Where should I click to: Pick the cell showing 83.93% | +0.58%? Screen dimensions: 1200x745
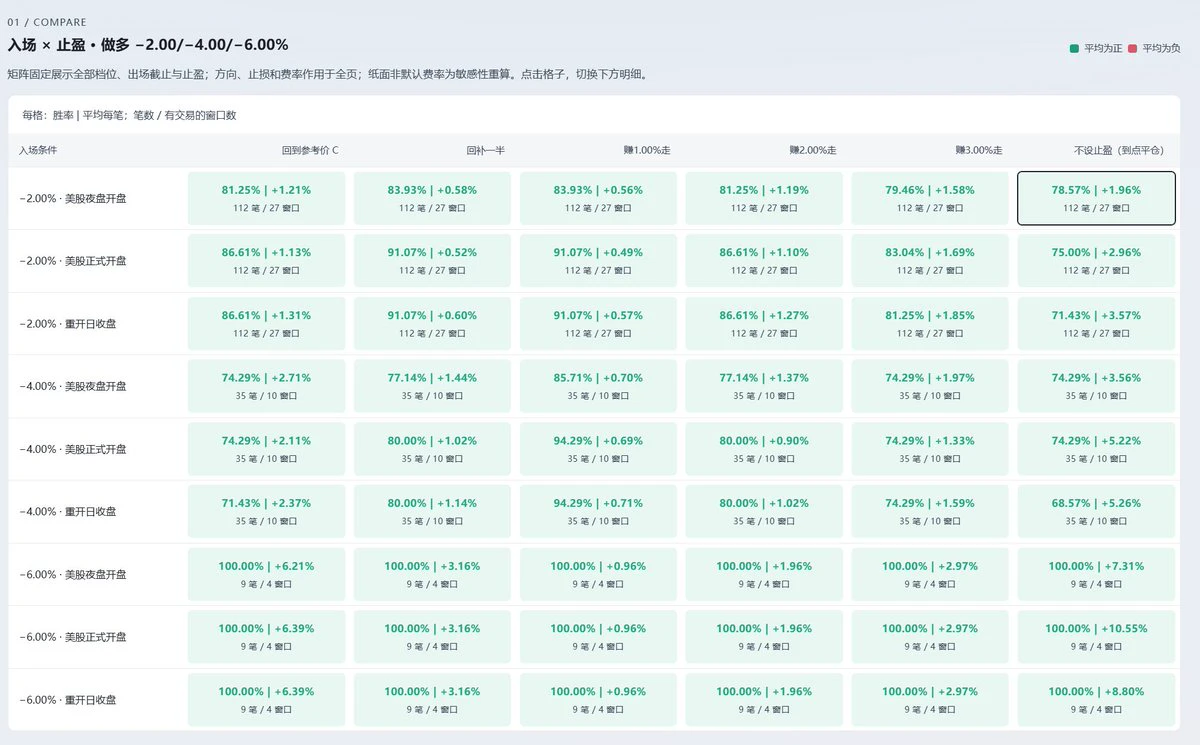[x=432, y=198]
